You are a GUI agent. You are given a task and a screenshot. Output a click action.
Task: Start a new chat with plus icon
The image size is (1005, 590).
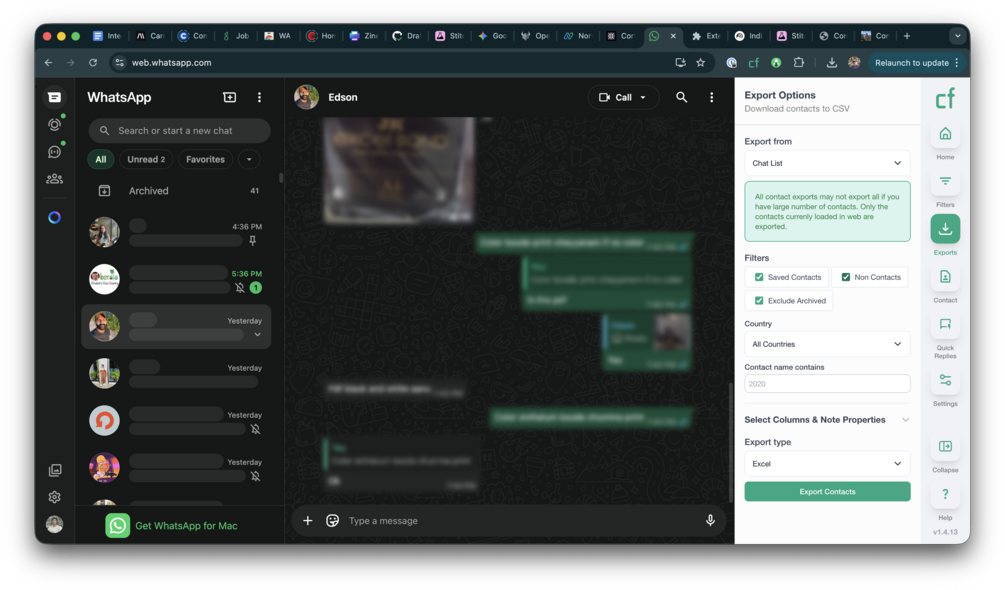tap(229, 97)
